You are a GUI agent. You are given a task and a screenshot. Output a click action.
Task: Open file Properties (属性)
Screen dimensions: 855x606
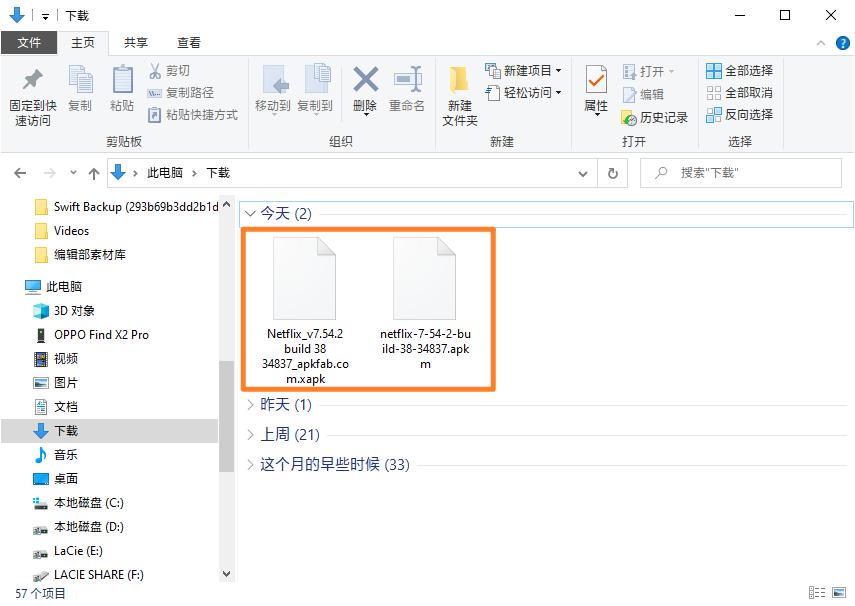point(596,91)
